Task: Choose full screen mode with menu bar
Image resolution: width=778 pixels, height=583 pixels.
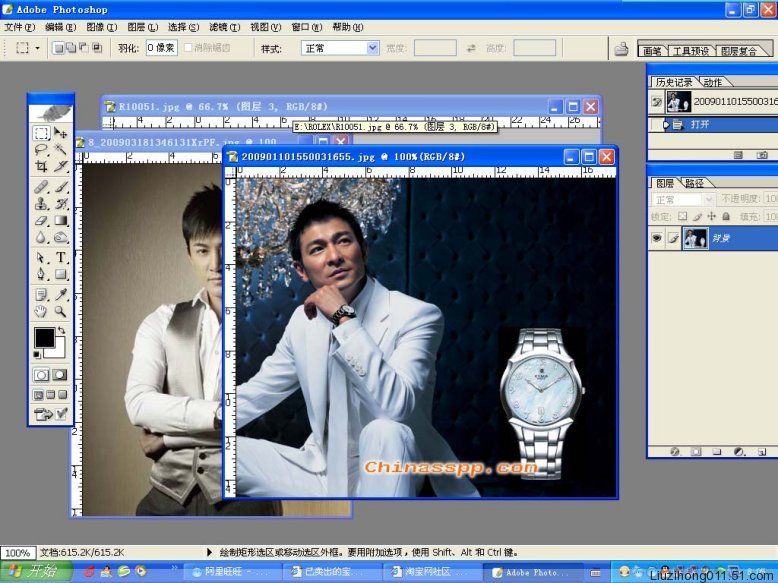Action: coord(50,394)
